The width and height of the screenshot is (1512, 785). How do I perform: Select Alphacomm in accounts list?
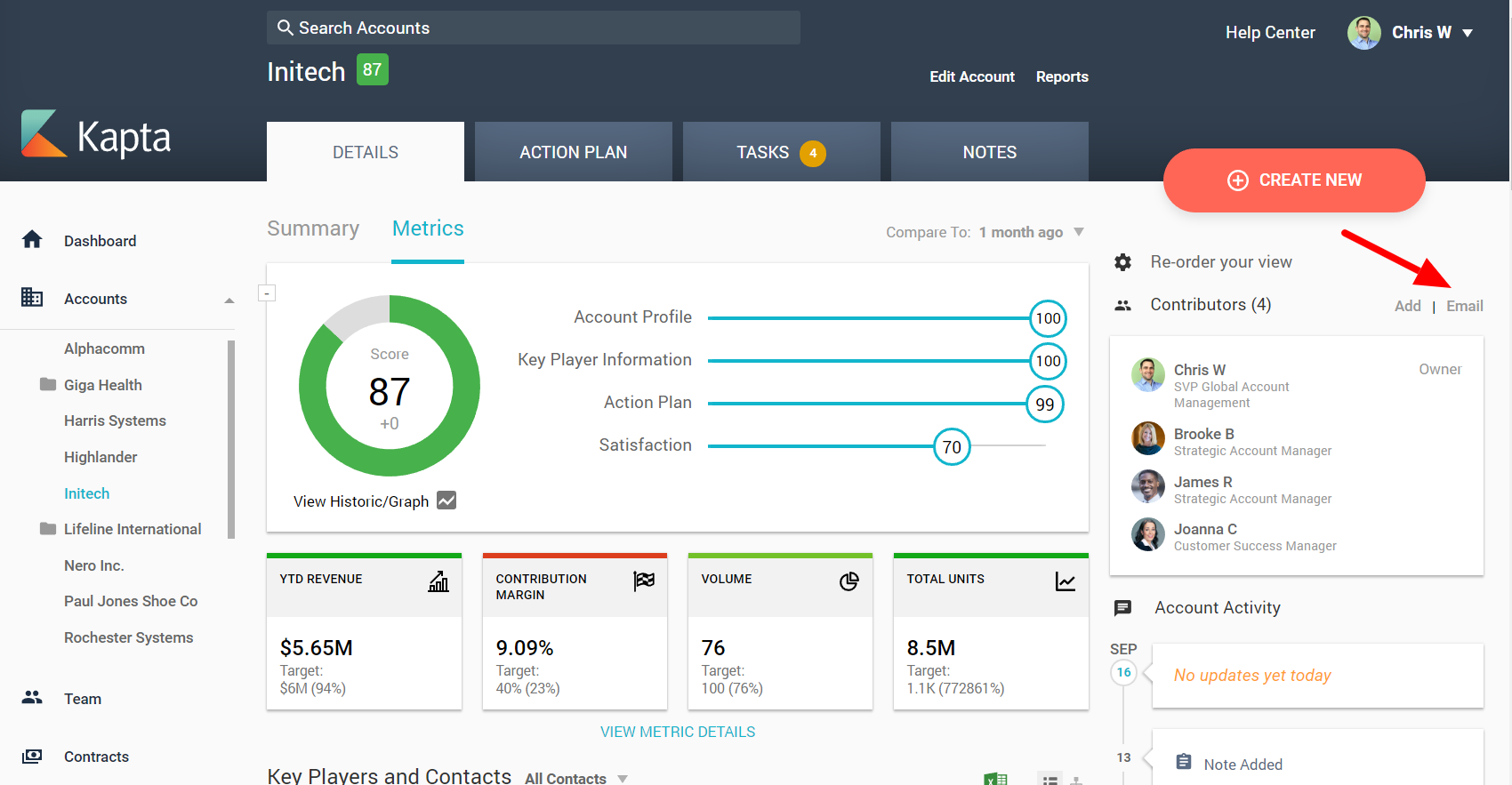pos(104,348)
